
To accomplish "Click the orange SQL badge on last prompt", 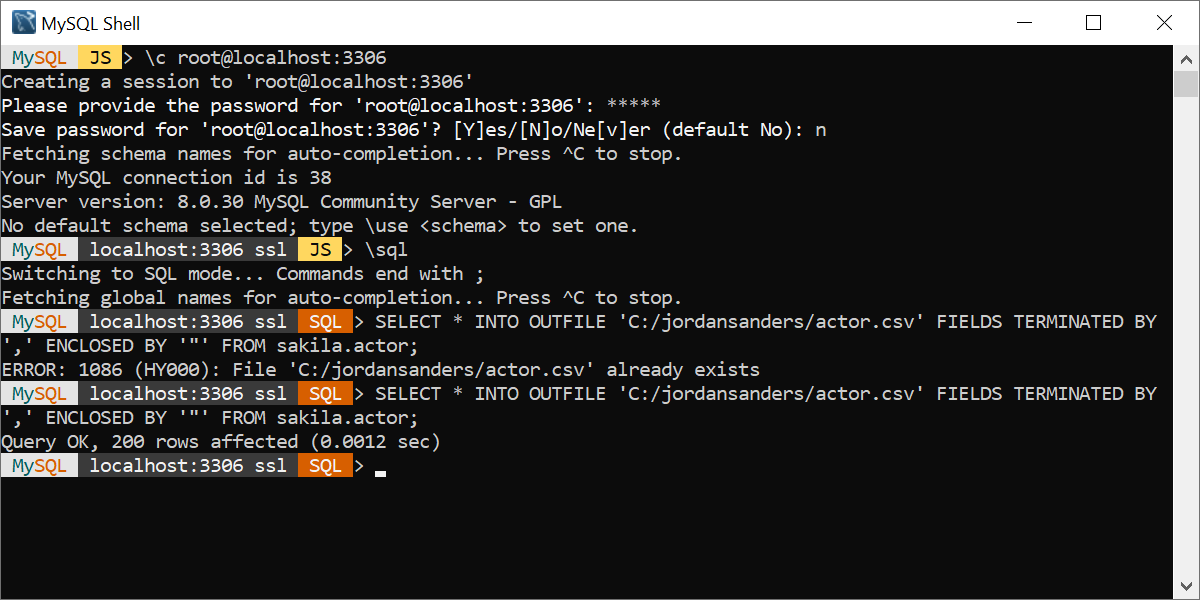I will click(x=324, y=466).
